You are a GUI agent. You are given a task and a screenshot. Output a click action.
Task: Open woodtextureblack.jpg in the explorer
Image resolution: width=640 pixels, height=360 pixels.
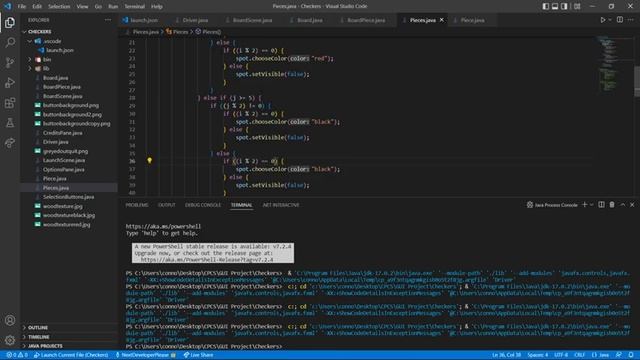(x=69, y=215)
